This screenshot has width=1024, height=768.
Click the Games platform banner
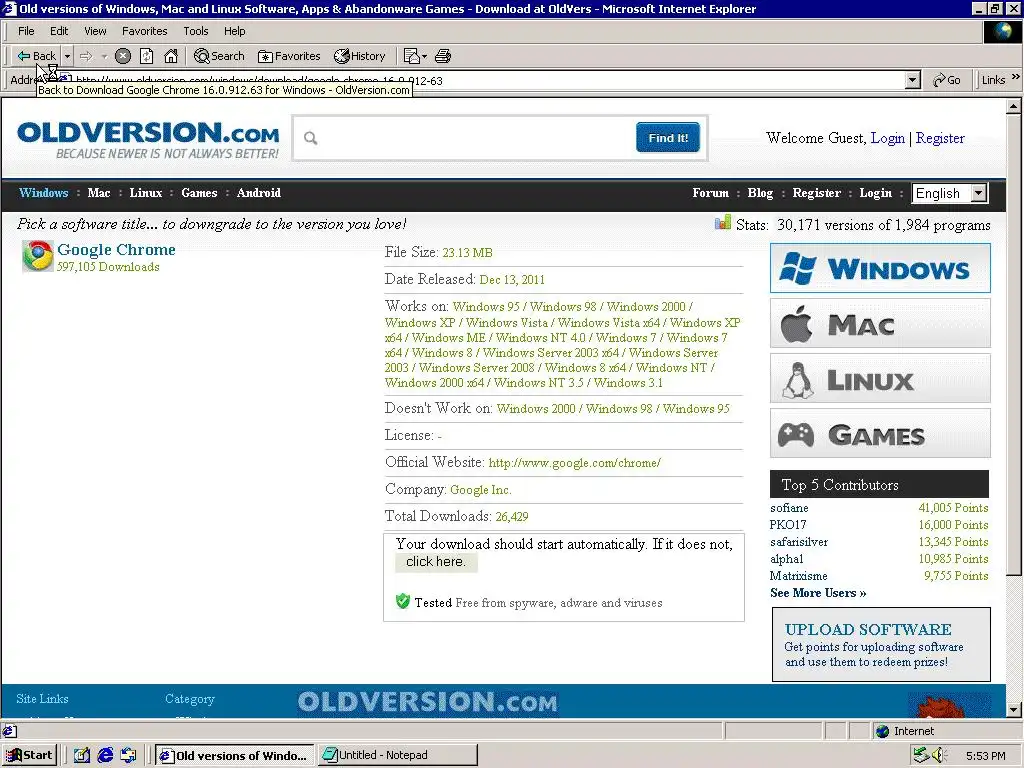(x=880, y=434)
